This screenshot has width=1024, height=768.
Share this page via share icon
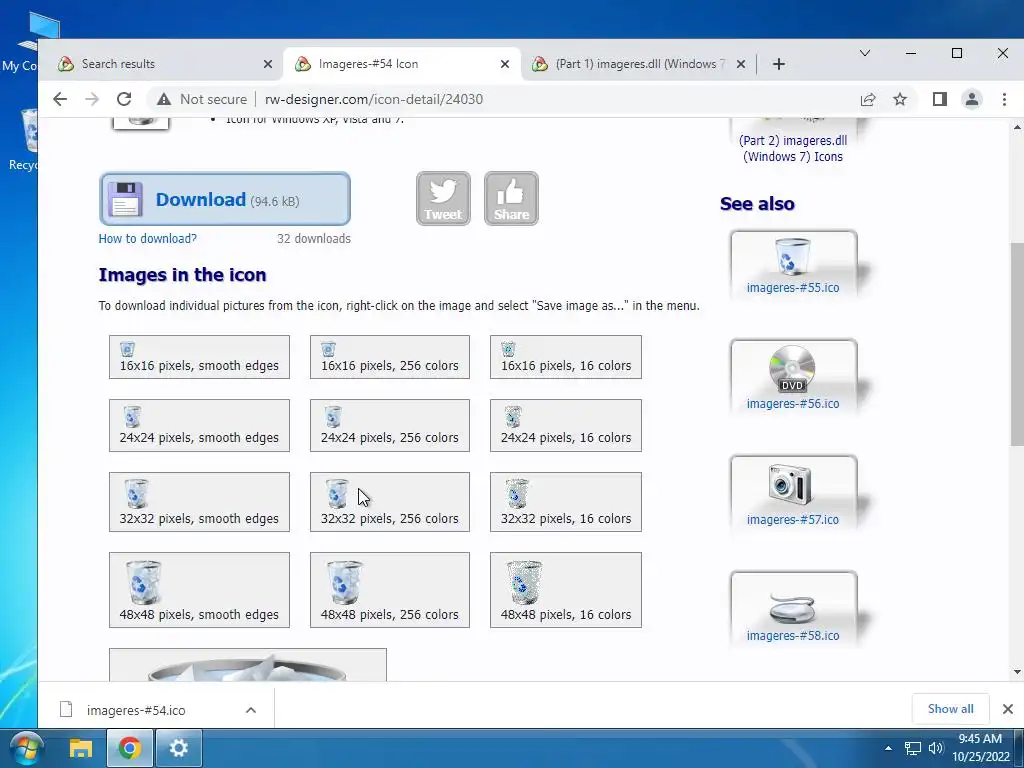pyautogui.click(x=868, y=99)
